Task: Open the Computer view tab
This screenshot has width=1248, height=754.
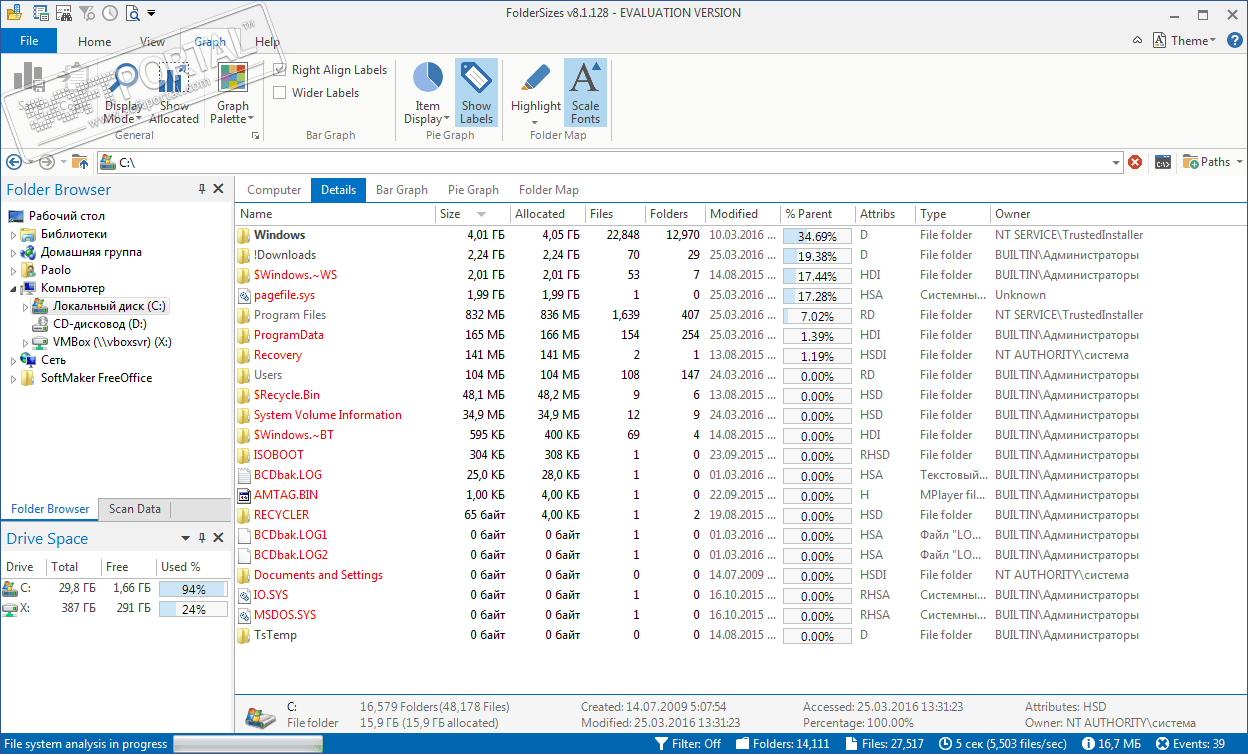Action: (x=274, y=190)
